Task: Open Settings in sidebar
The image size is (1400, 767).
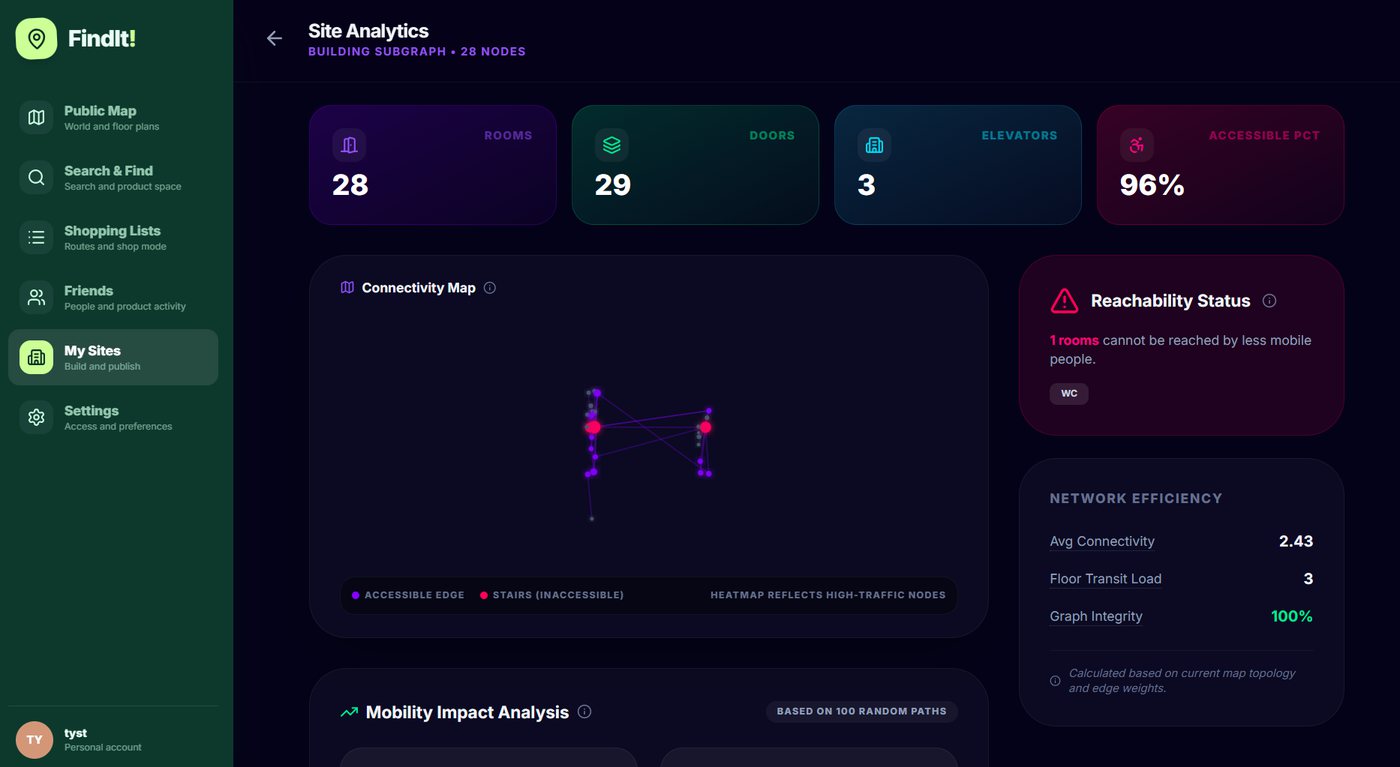Action: (x=113, y=417)
